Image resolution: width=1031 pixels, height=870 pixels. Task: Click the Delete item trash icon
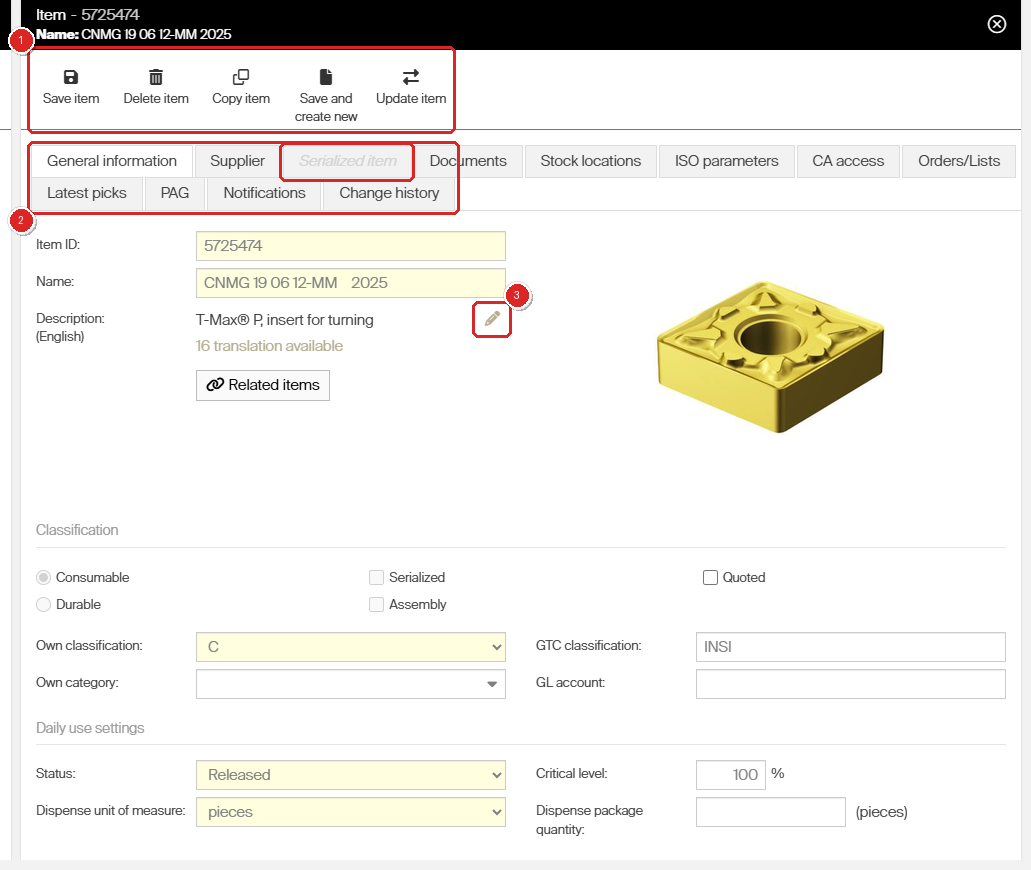156,77
